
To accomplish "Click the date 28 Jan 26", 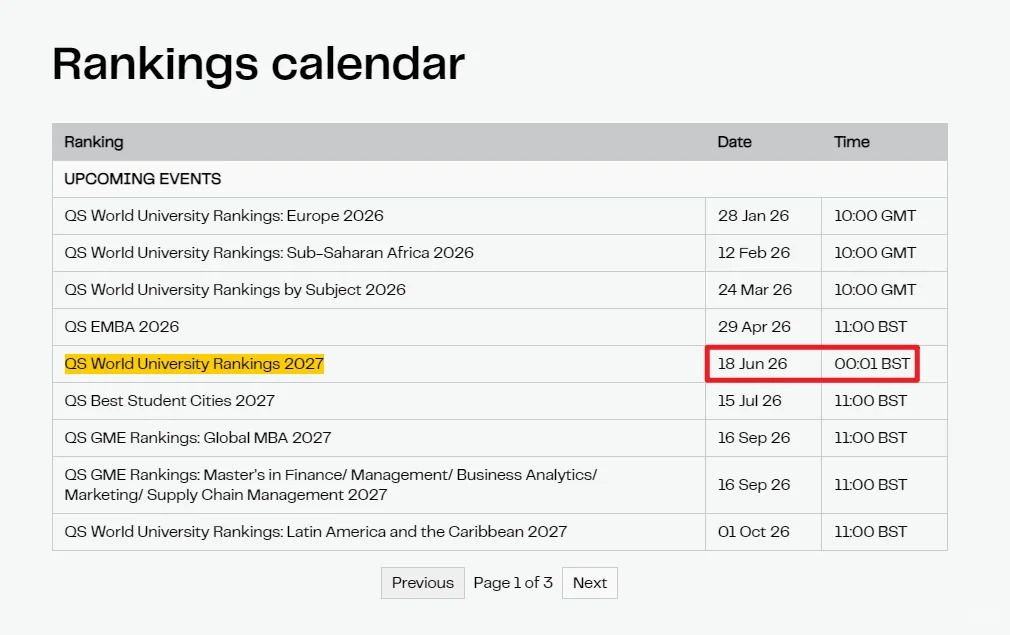I will point(753,216).
